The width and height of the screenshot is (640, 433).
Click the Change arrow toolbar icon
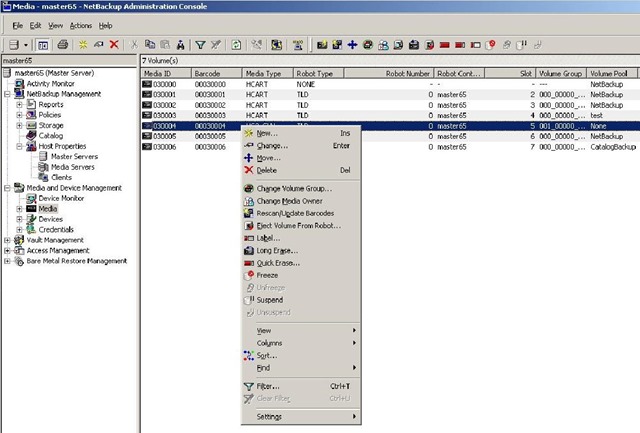point(98,44)
